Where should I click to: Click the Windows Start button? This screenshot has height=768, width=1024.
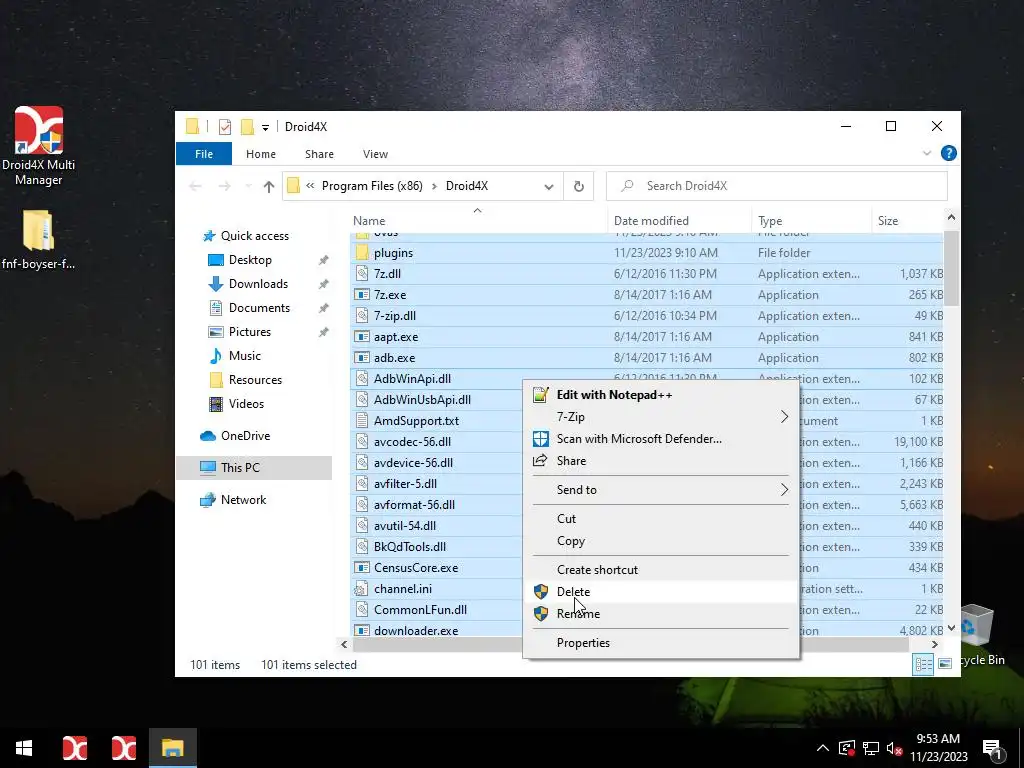click(x=24, y=748)
